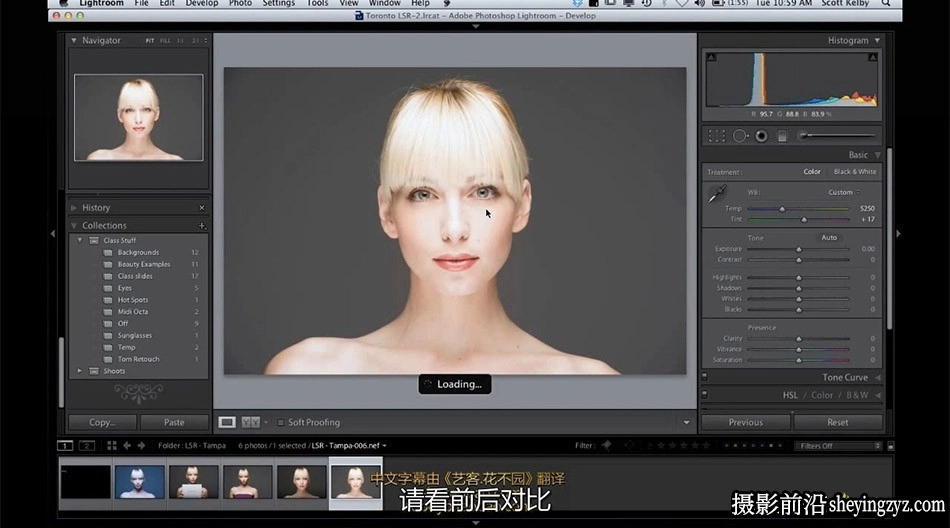Screen dimensions: 950x528
Task: Open the Settings menu
Action: [279, 3]
